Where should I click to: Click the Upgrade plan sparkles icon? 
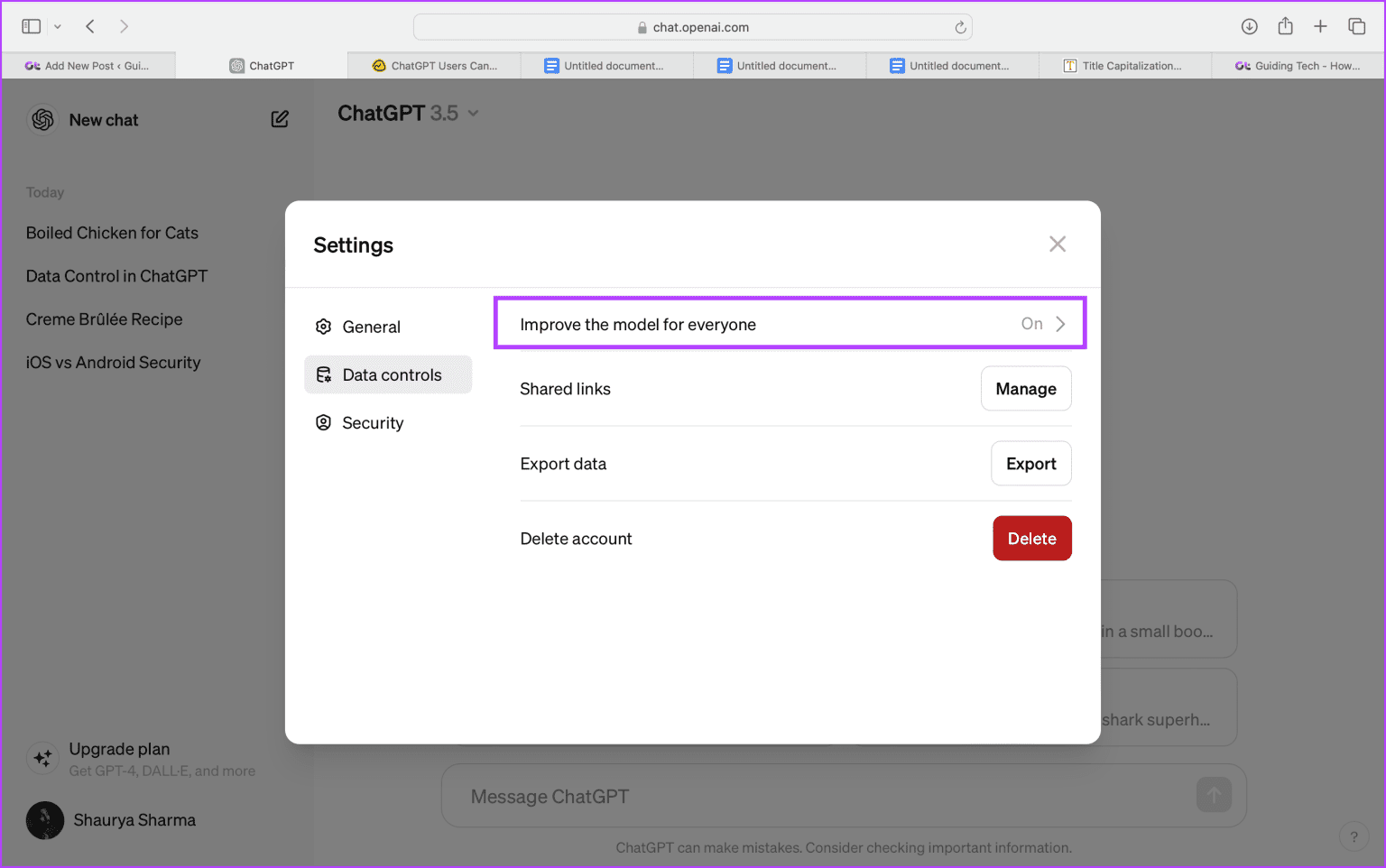click(42, 758)
